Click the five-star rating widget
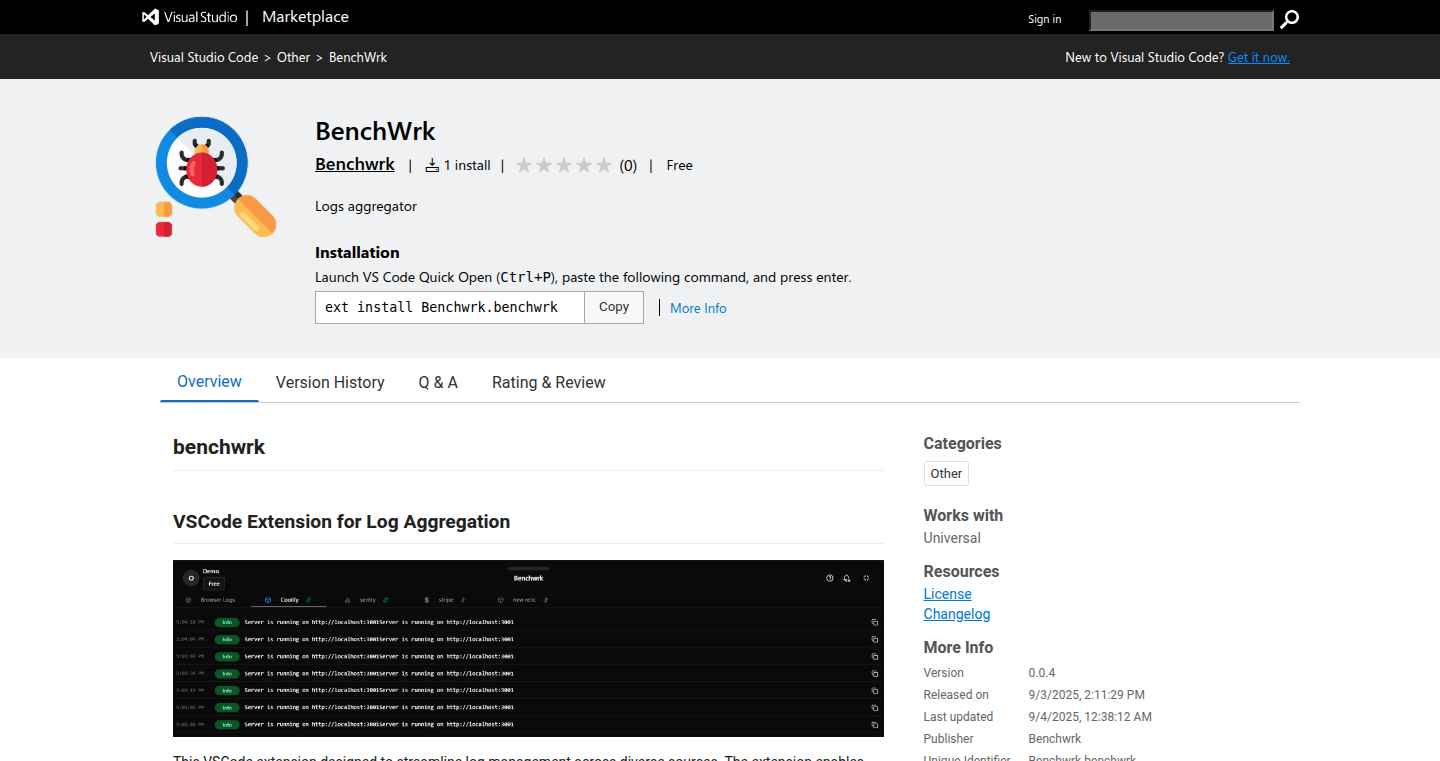This screenshot has height=761, width=1440. coord(563,165)
